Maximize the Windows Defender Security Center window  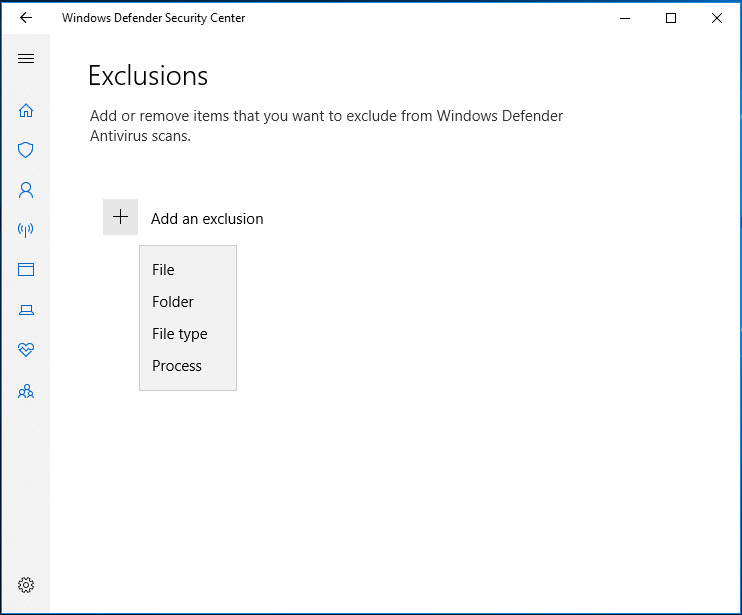(671, 18)
